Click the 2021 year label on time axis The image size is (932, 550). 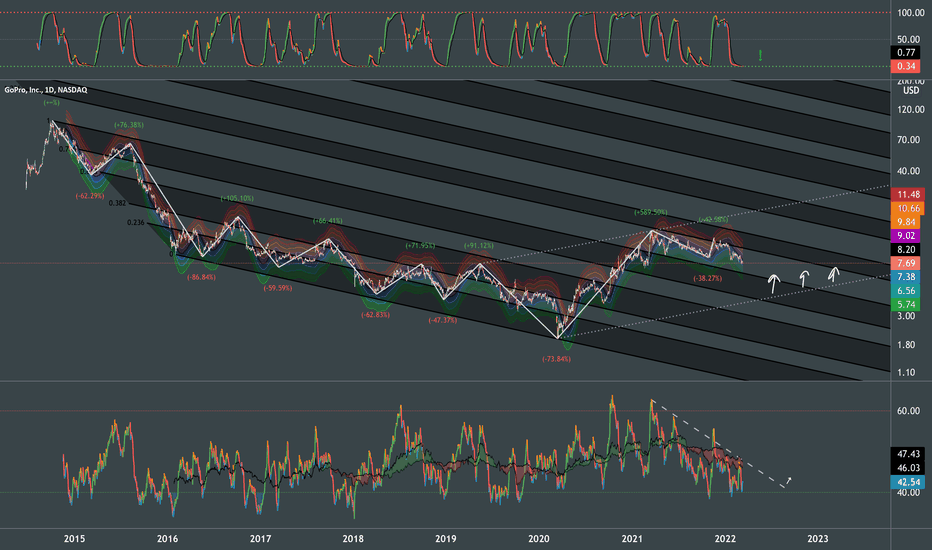[632, 539]
